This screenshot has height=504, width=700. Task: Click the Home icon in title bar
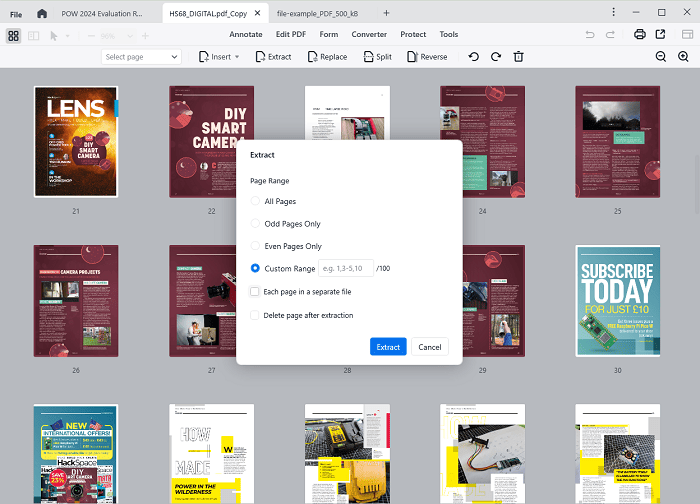pos(41,13)
